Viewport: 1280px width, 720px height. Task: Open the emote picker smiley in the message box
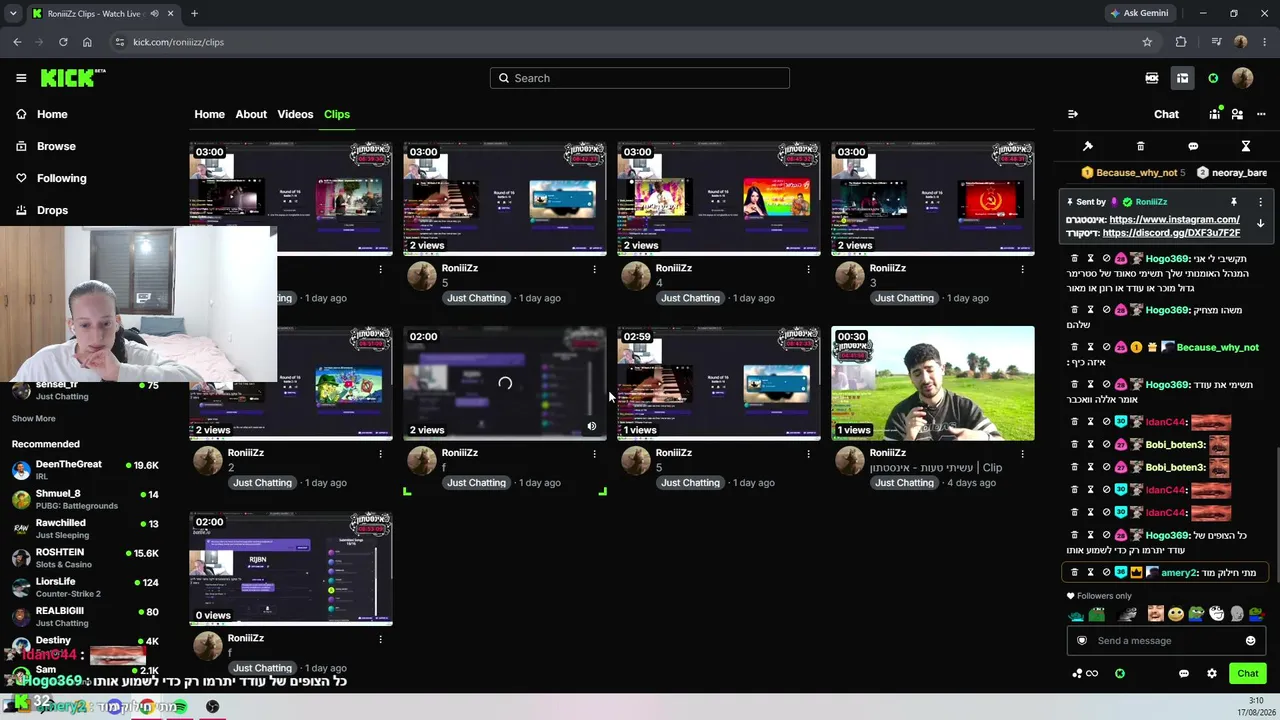click(1250, 641)
